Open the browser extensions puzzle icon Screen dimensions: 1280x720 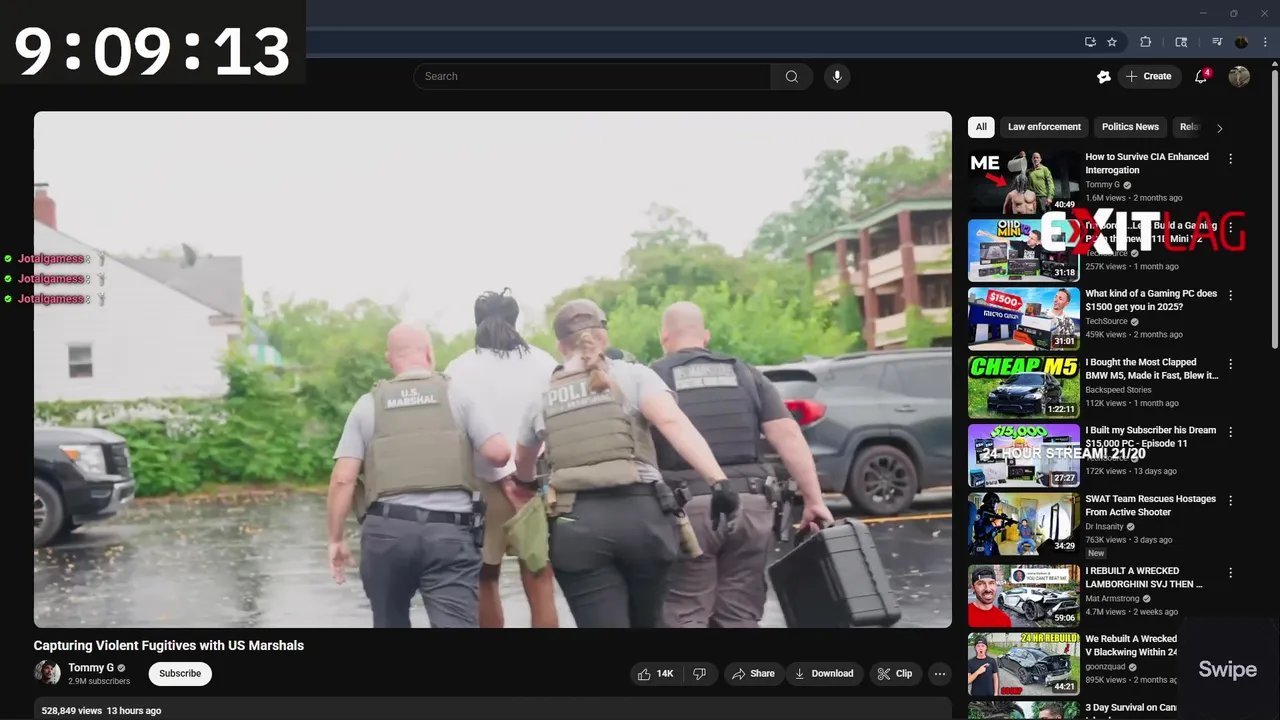click(1146, 42)
